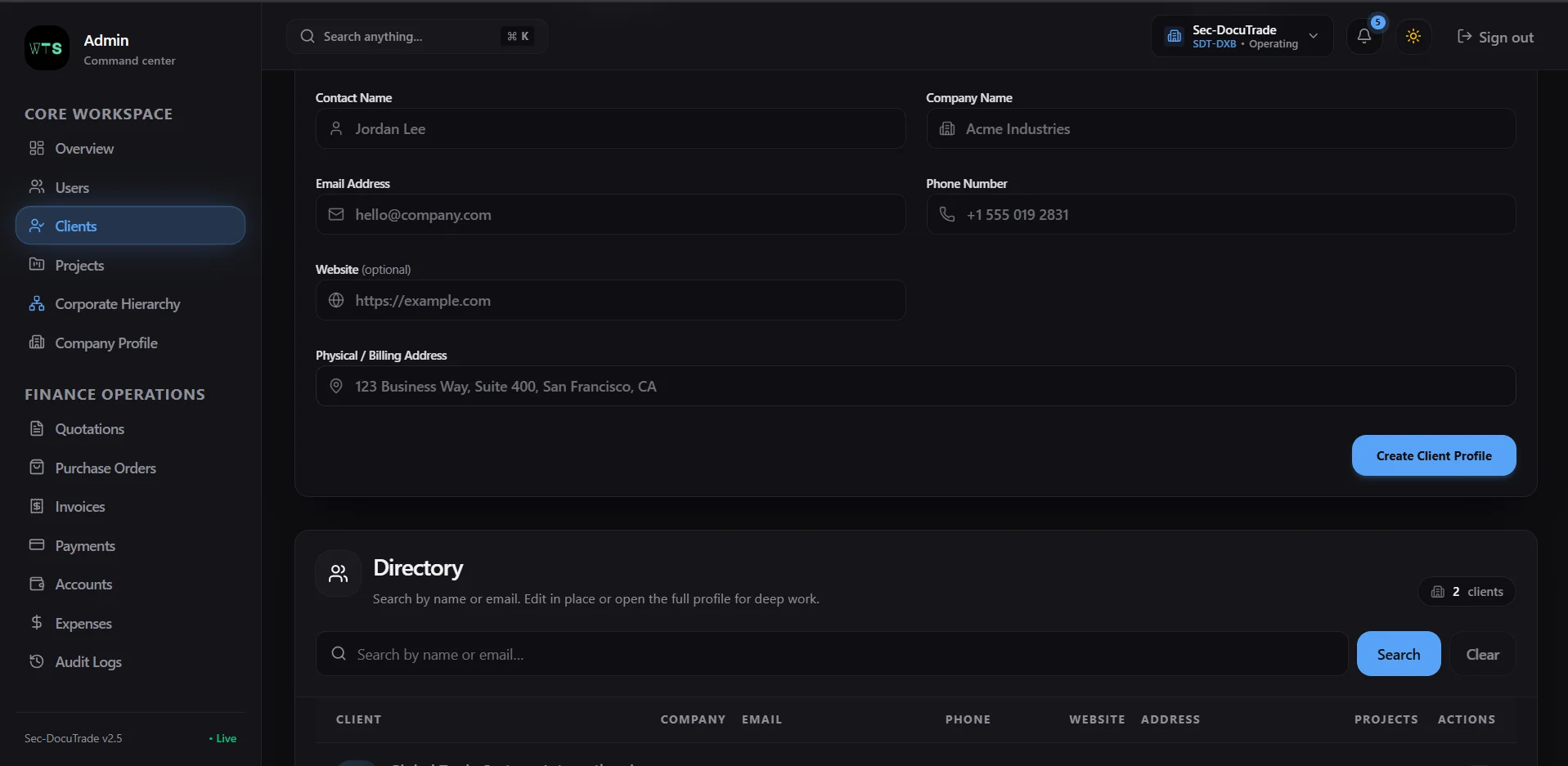
Task: Open the Sec-DocuTrade company switcher dropdown
Action: pyautogui.click(x=1242, y=37)
